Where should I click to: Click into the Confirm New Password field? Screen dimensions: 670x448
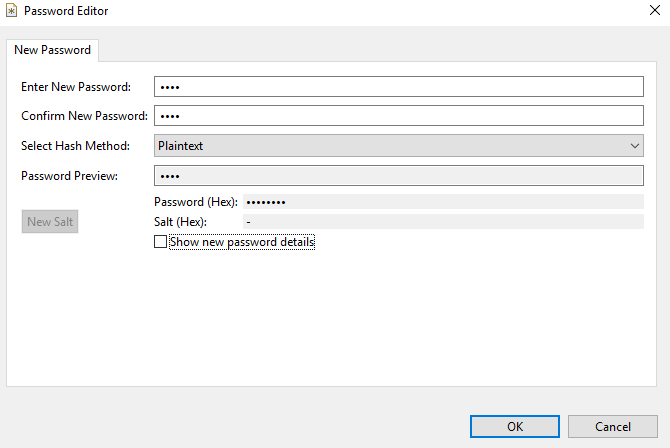(x=398, y=116)
